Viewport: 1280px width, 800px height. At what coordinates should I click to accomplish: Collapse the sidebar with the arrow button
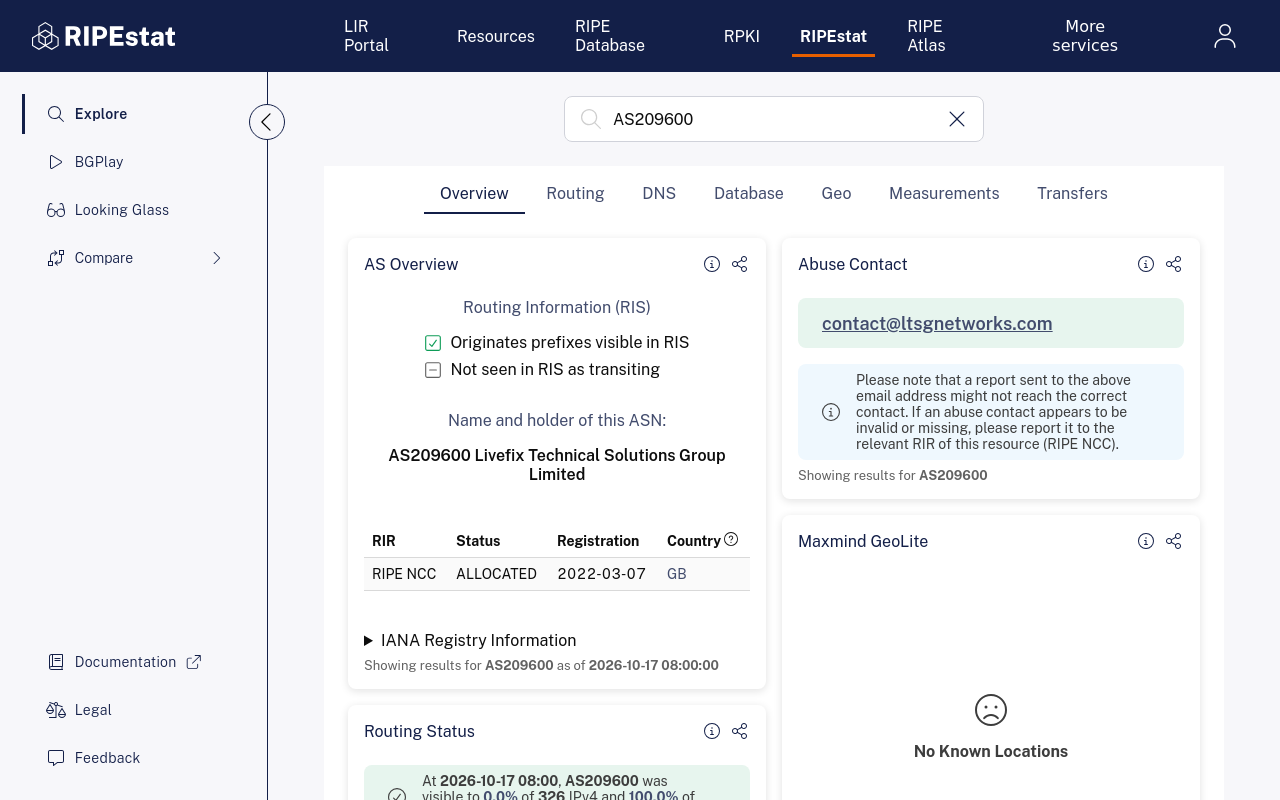pyautogui.click(x=267, y=122)
